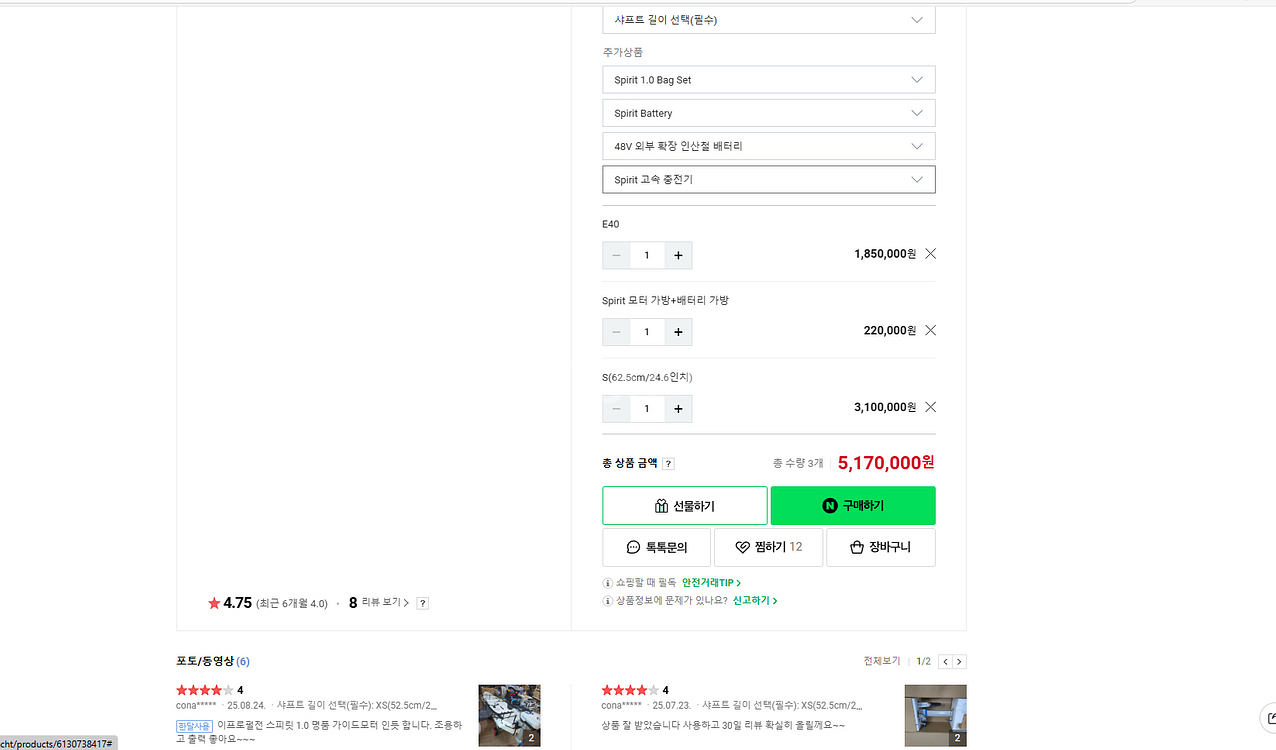Open 톡톡문의 chat inquiry
Viewport: 1276px width, 750px height.
pyautogui.click(x=655, y=546)
